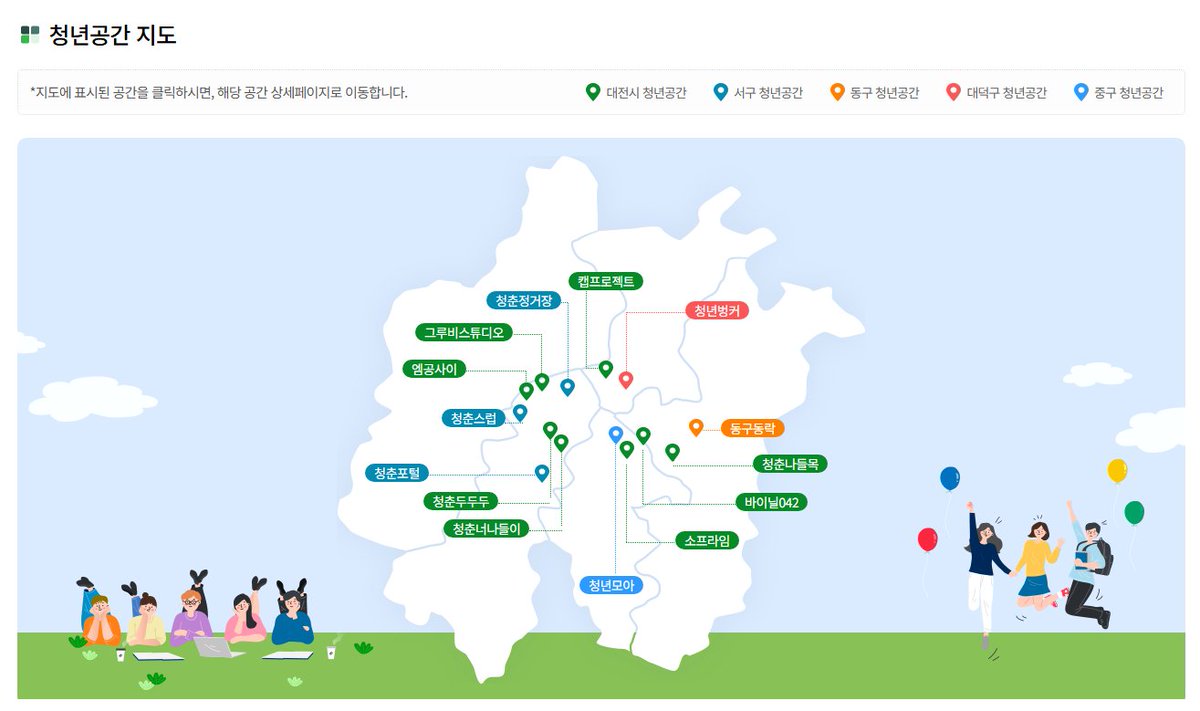
Task: Click the red map pin for 청년벙커
Action: 626,379
